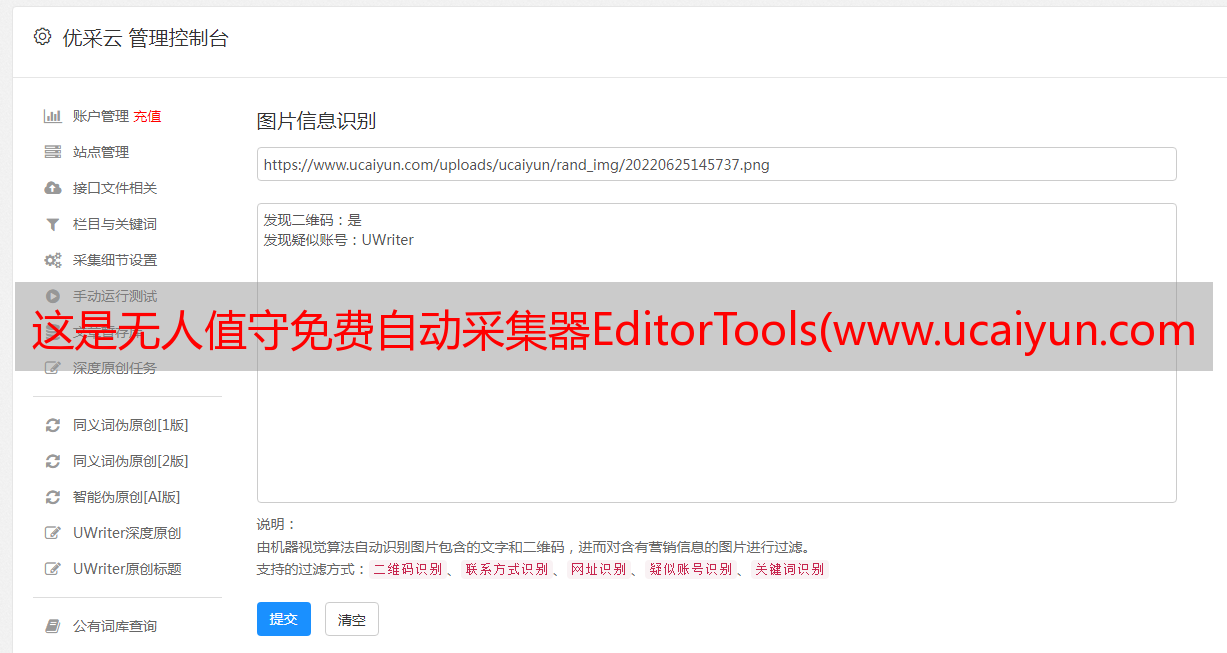Click the book icon for 公有词库查询
The width and height of the screenshot is (1227, 653).
pyautogui.click(x=53, y=626)
